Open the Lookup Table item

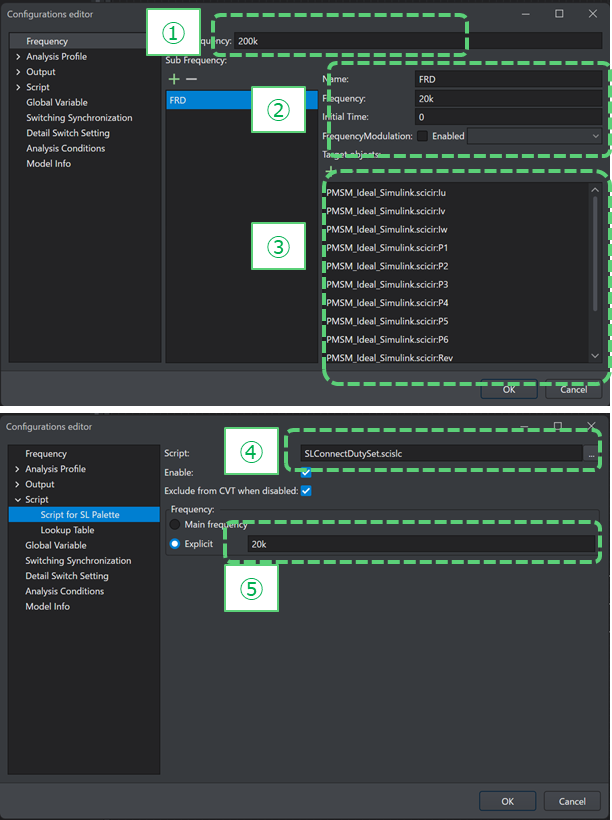coord(67,530)
